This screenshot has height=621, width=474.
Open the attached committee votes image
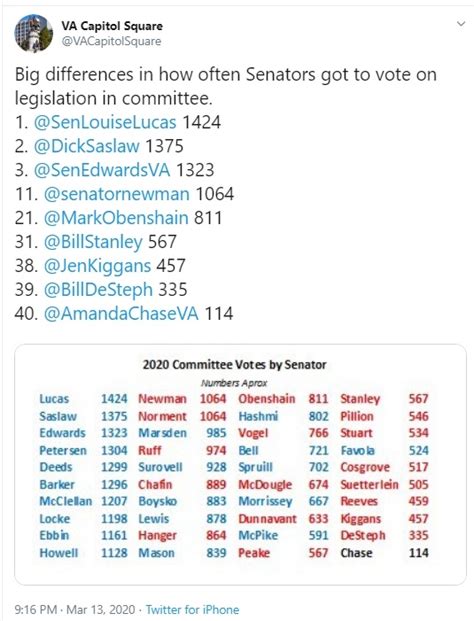(240, 465)
